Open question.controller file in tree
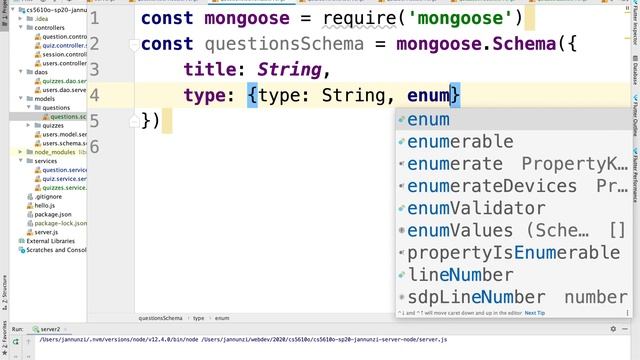 point(61,37)
